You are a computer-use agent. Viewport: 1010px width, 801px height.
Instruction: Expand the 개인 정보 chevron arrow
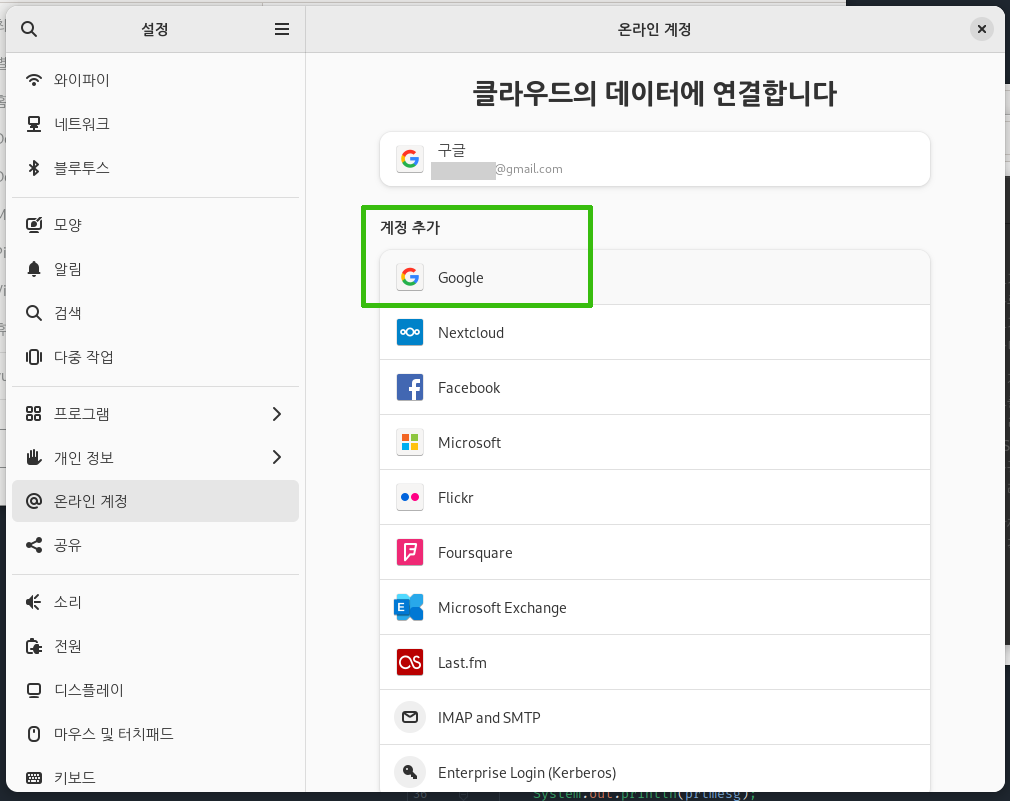277,457
